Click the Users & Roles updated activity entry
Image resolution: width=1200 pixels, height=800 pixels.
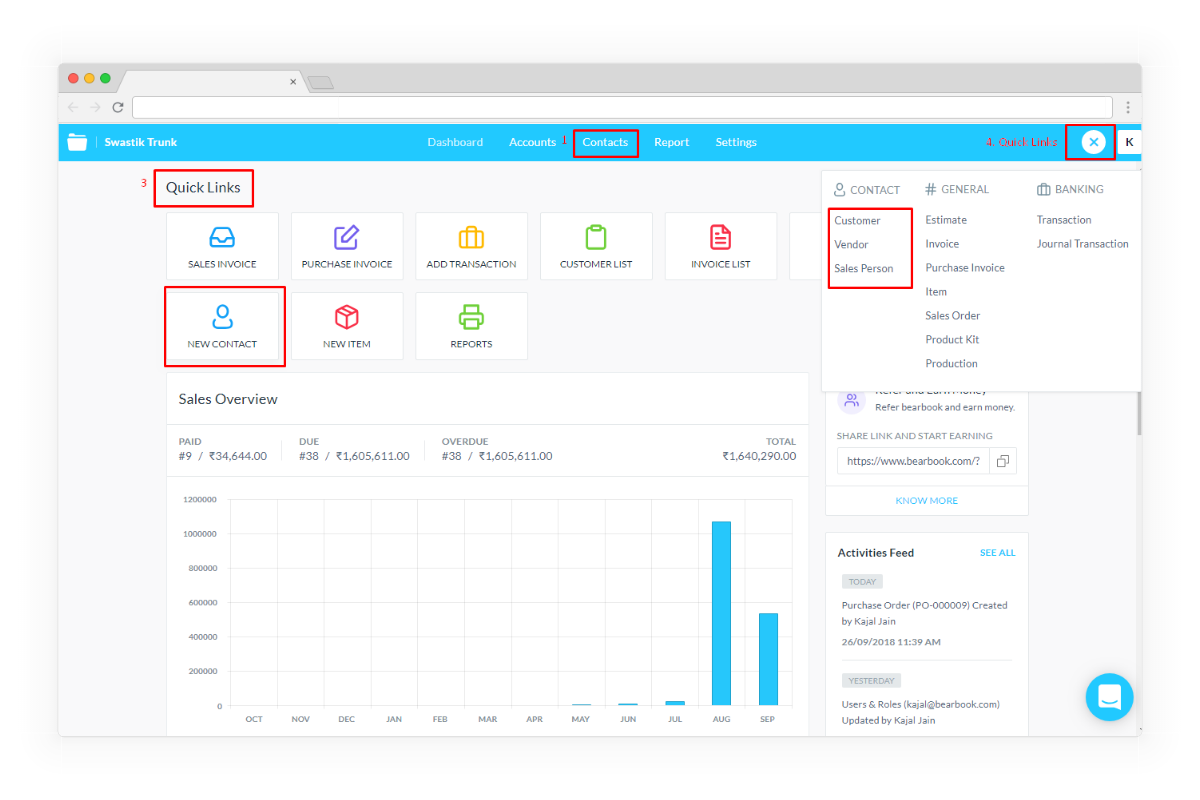(x=921, y=712)
